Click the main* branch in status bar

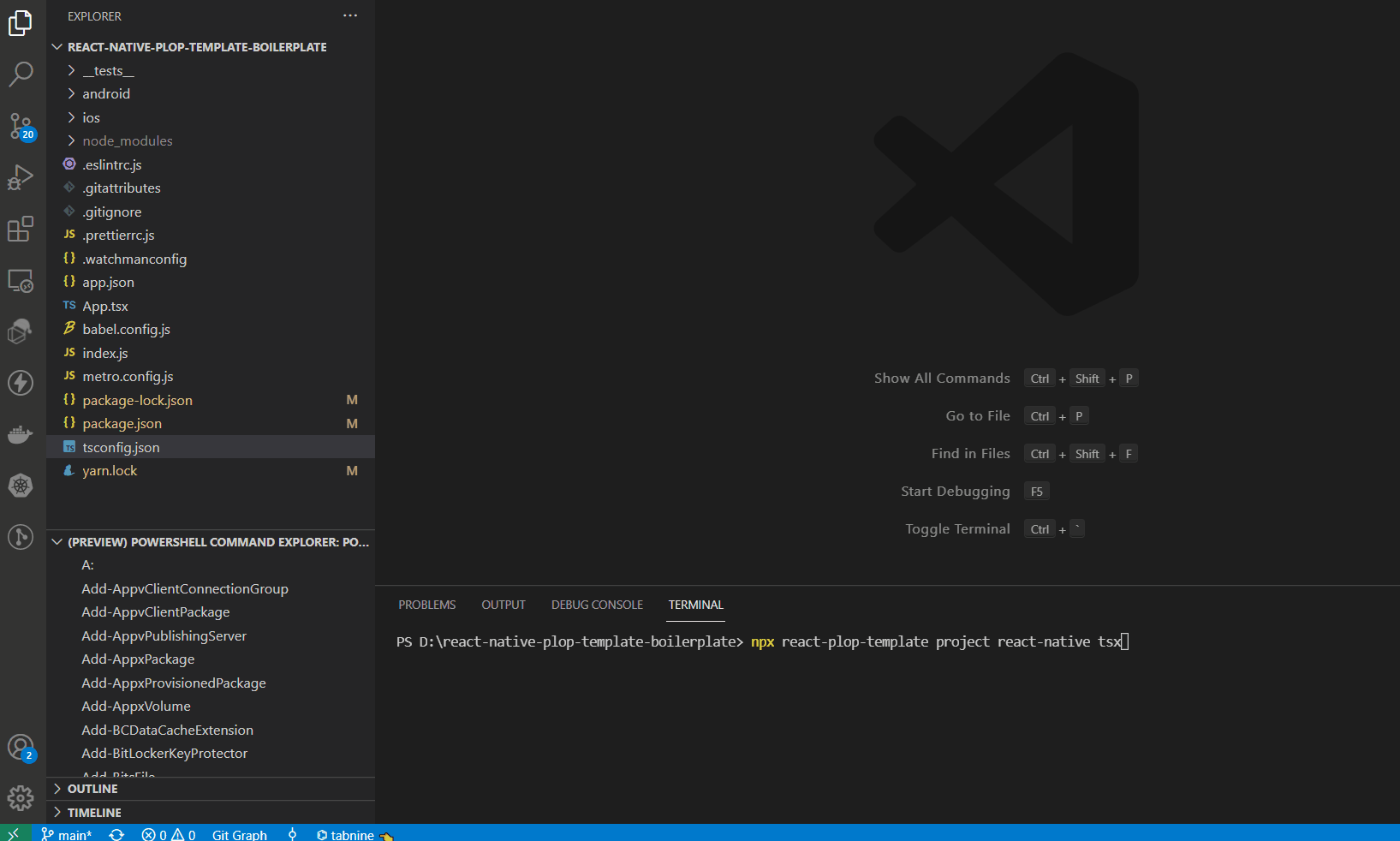coord(67,834)
